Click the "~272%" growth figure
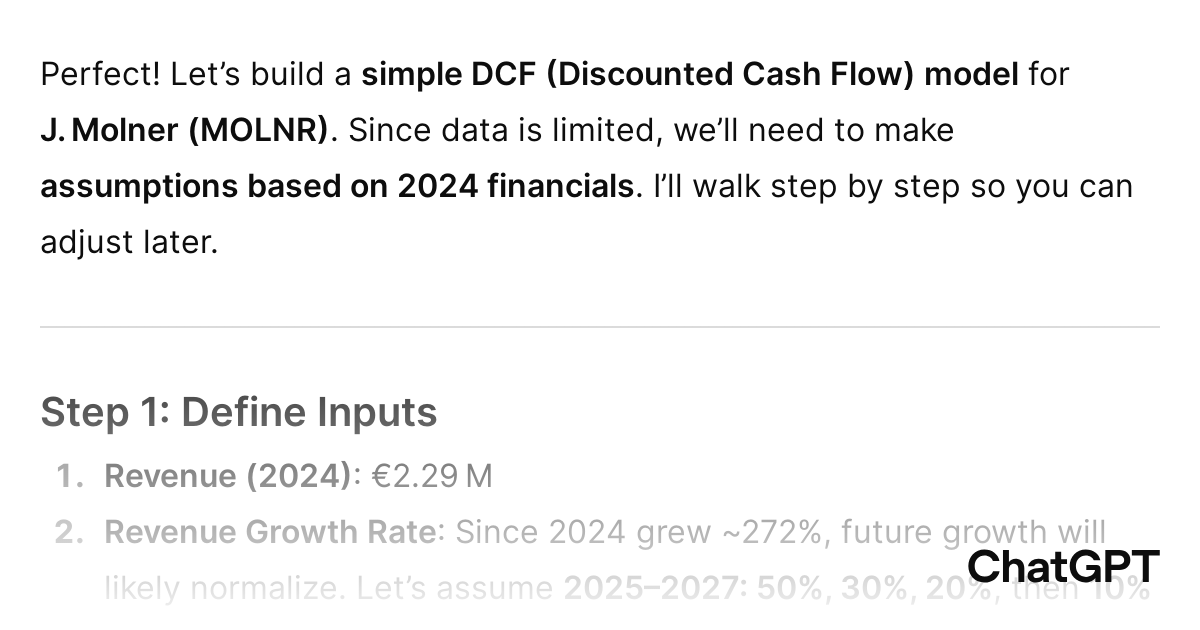 click(771, 532)
